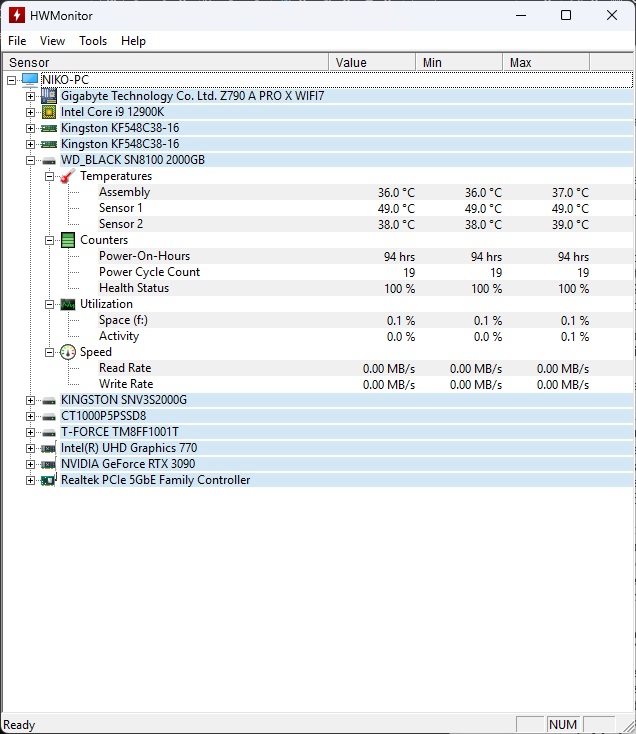Click the Gigabyte motherboard icon

point(49,96)
